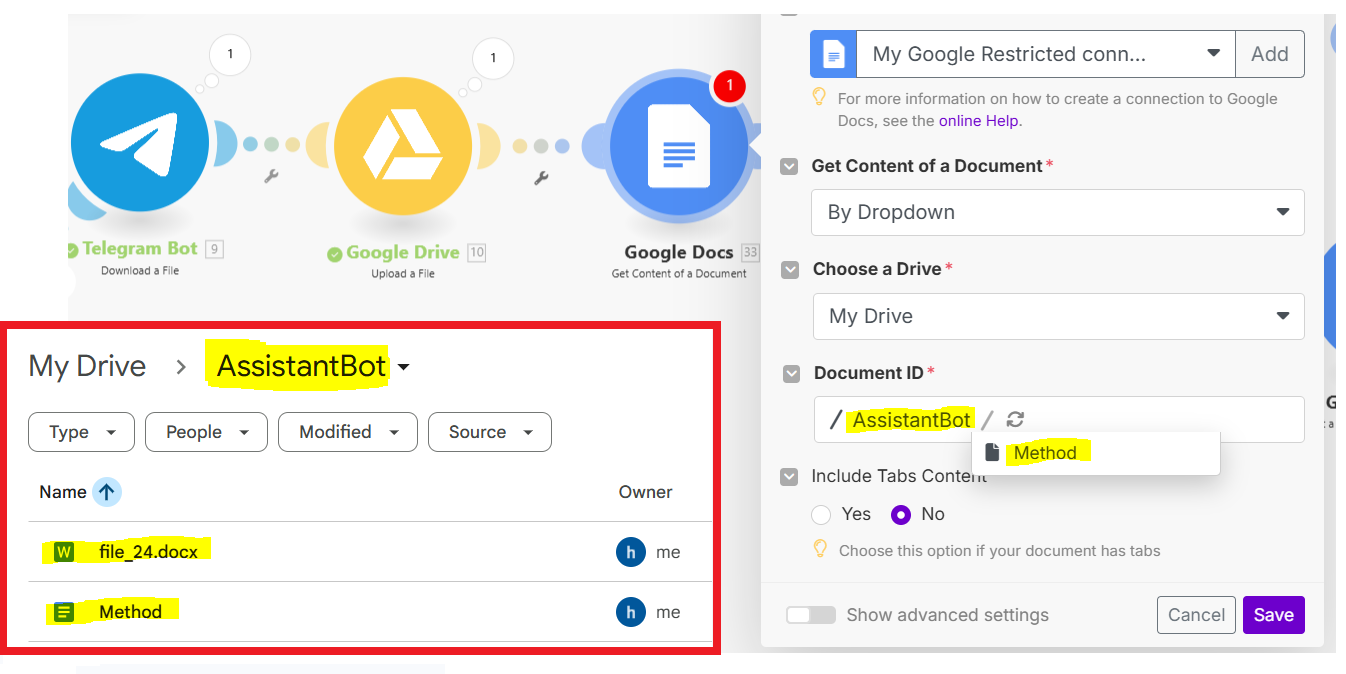Open the Type filter dropdown

pyautogui.click(x=83, y=432)
